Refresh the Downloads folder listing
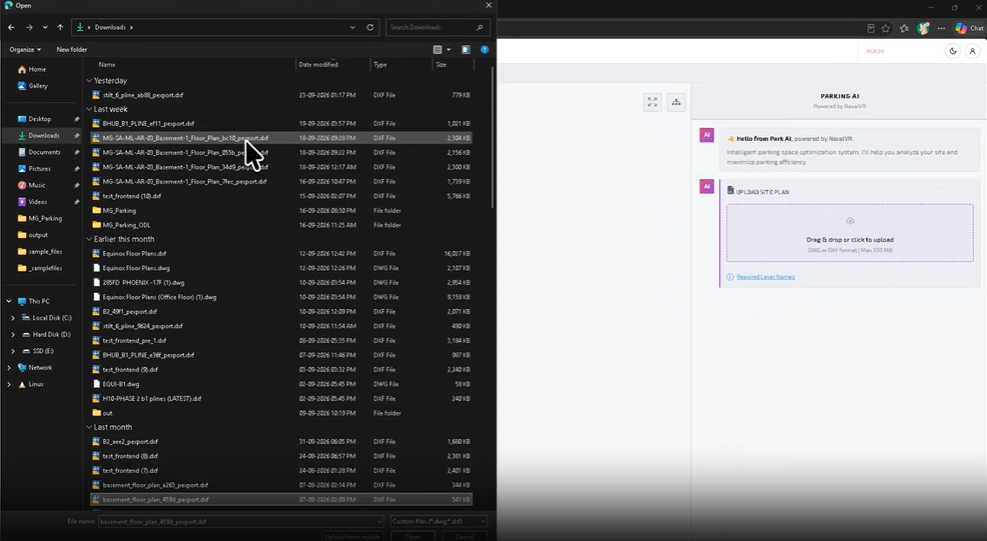 point(370,27)
